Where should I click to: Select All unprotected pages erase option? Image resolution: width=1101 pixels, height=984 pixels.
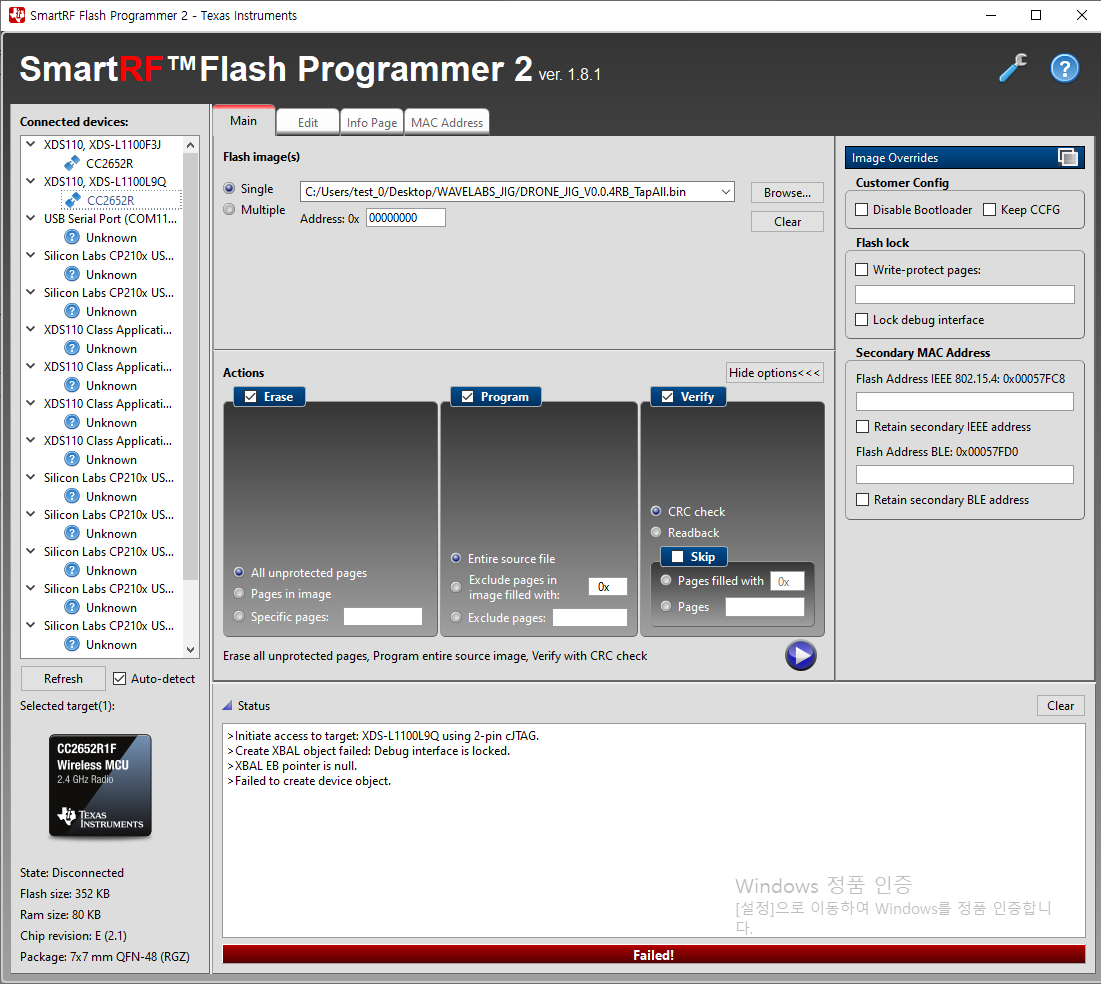click(x=239, y=572)
